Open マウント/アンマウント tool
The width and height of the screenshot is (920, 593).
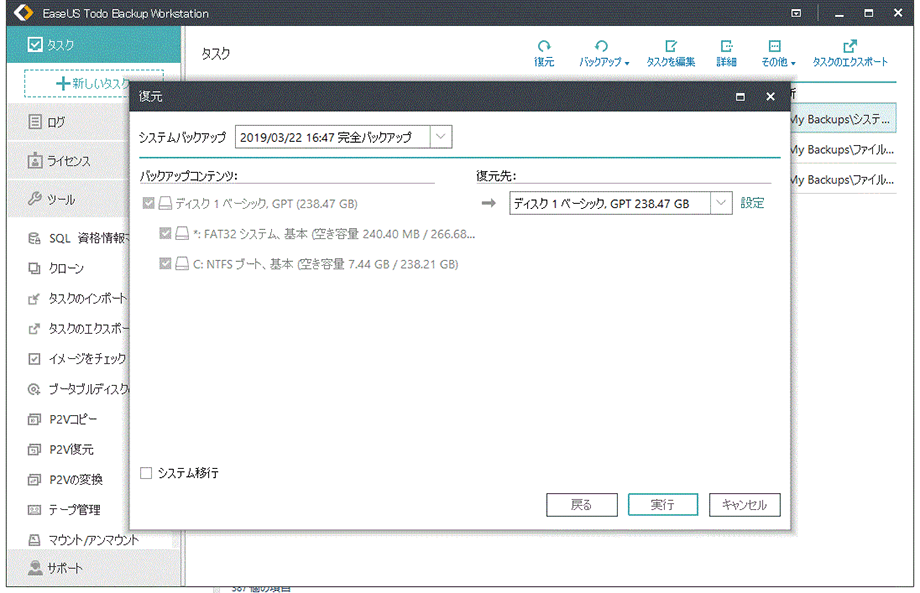[83, 540]
